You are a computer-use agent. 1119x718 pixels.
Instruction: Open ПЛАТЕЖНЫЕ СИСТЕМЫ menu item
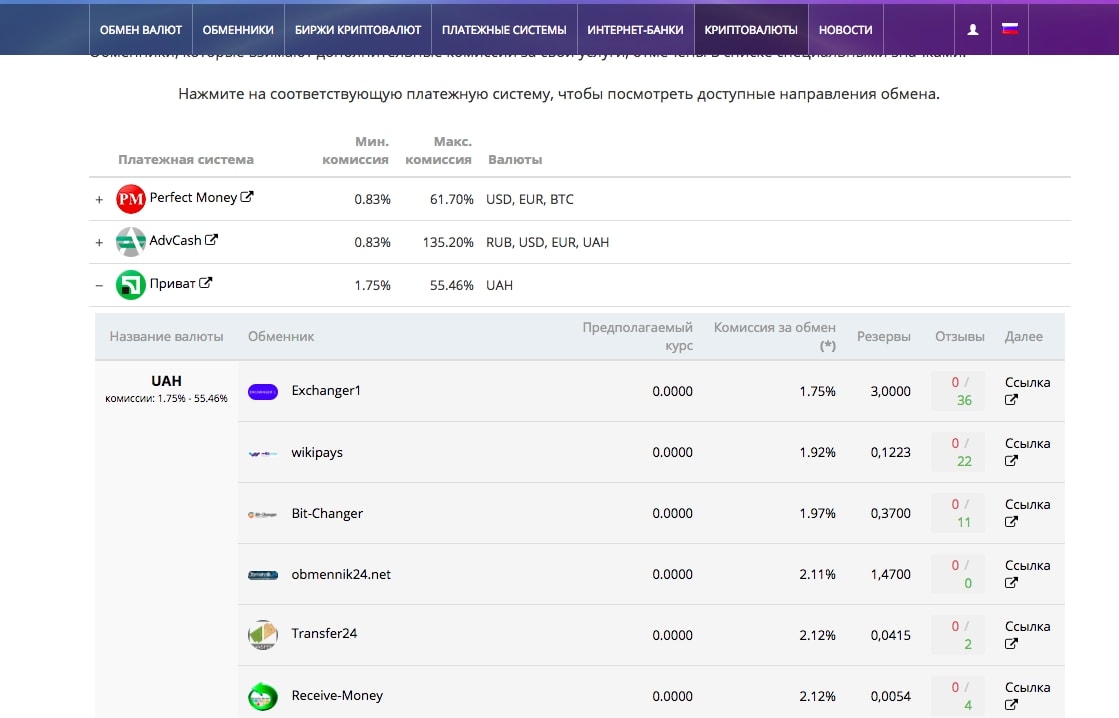click(x=504, y=30)
